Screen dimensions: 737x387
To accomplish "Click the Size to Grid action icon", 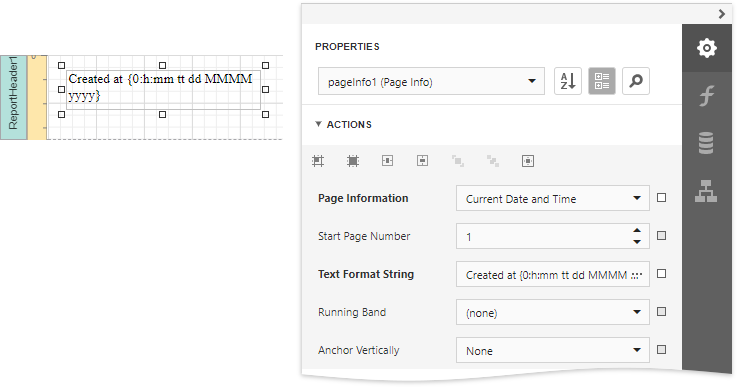I will (x=353, y=161).
